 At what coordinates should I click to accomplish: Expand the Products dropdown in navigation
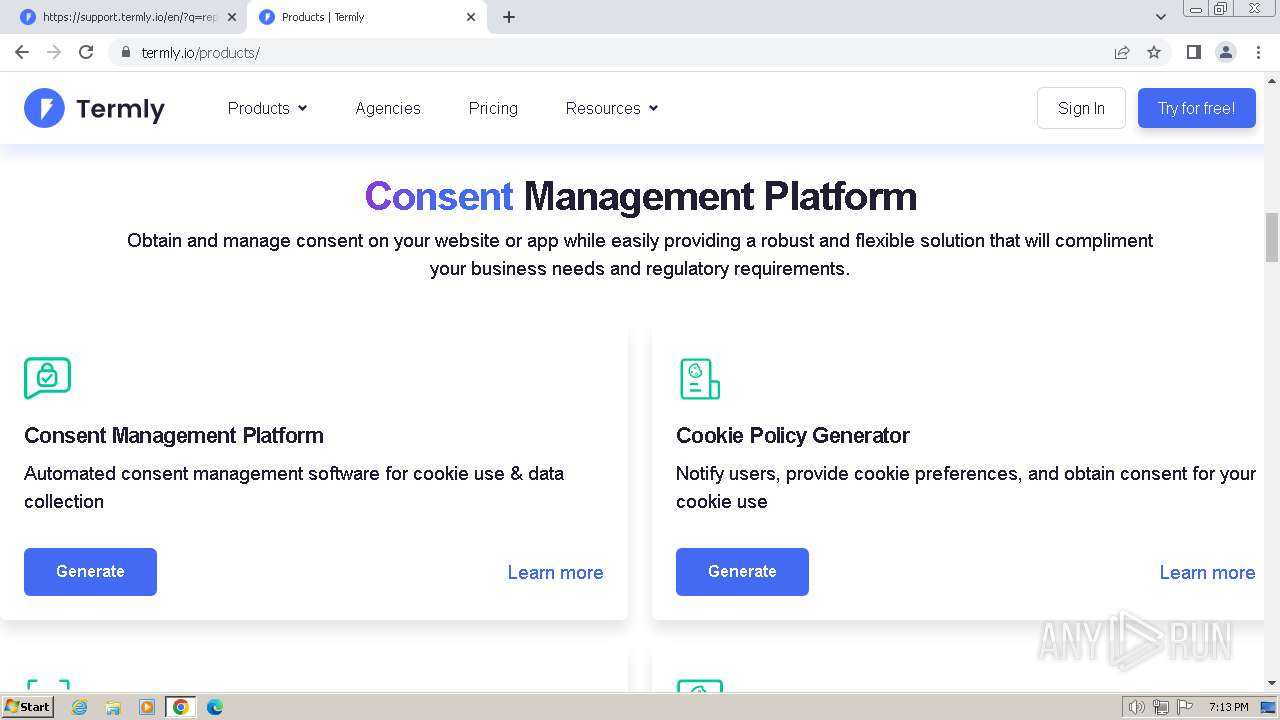(267, 108)
